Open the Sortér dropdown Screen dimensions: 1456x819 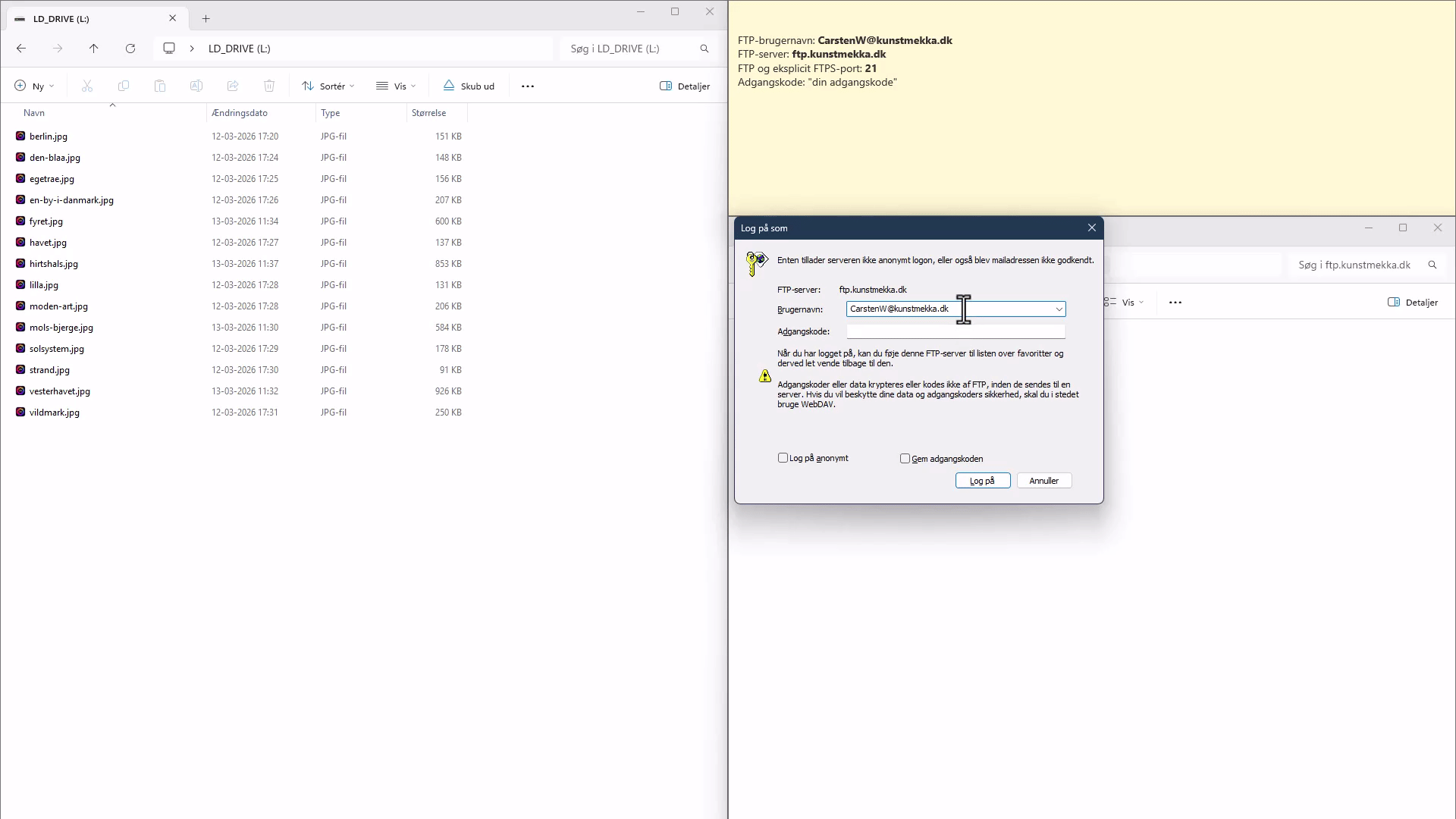pyautogui.click(x=328, y=86)
